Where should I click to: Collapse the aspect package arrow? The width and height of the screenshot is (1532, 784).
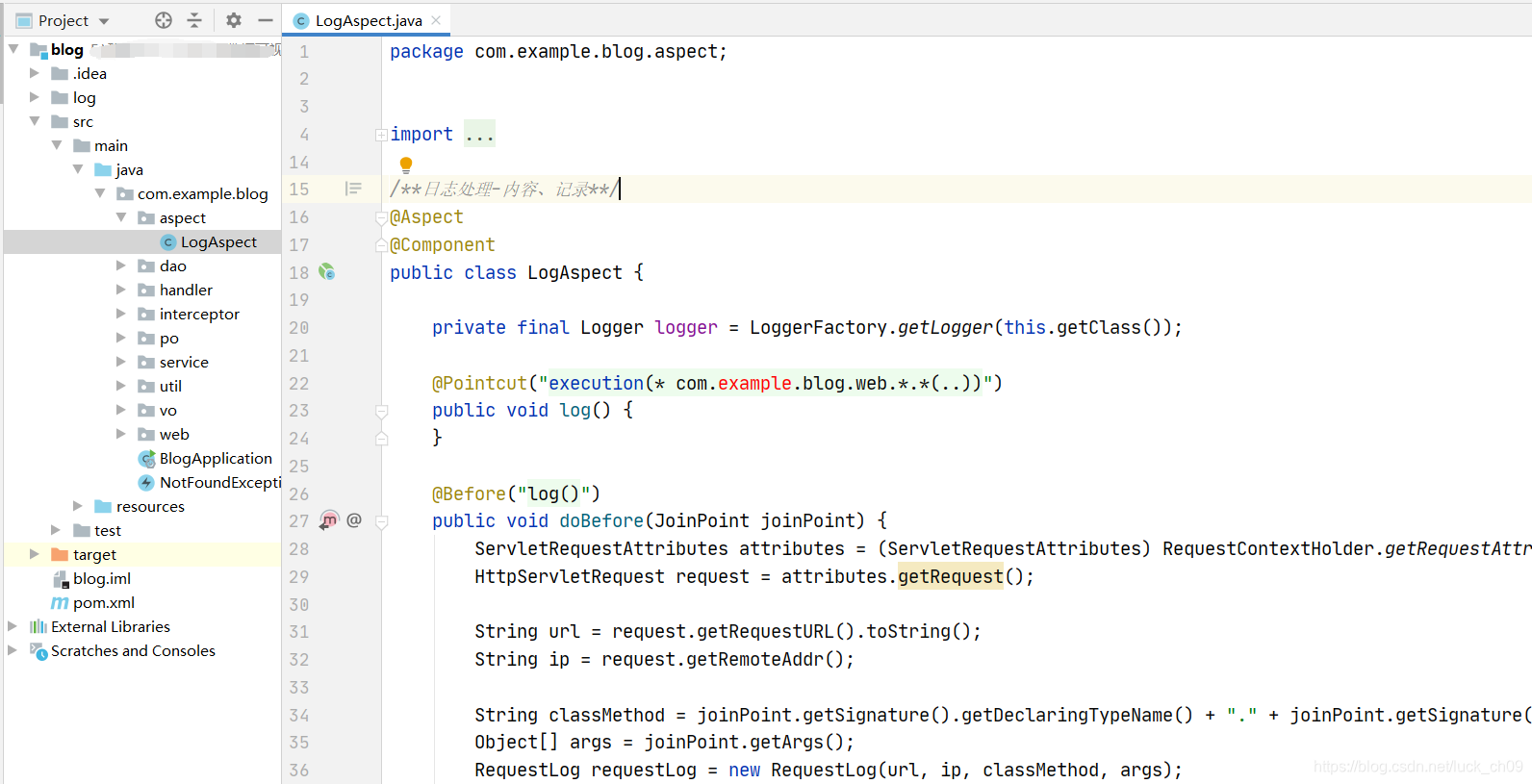[x=121, y=217]
